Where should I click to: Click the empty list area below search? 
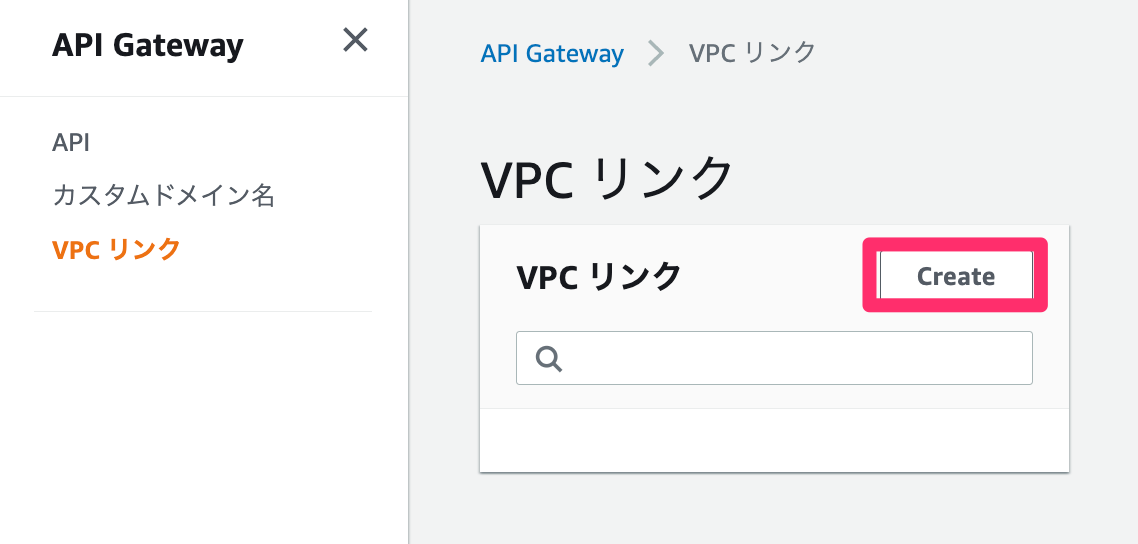click(774, 440)
